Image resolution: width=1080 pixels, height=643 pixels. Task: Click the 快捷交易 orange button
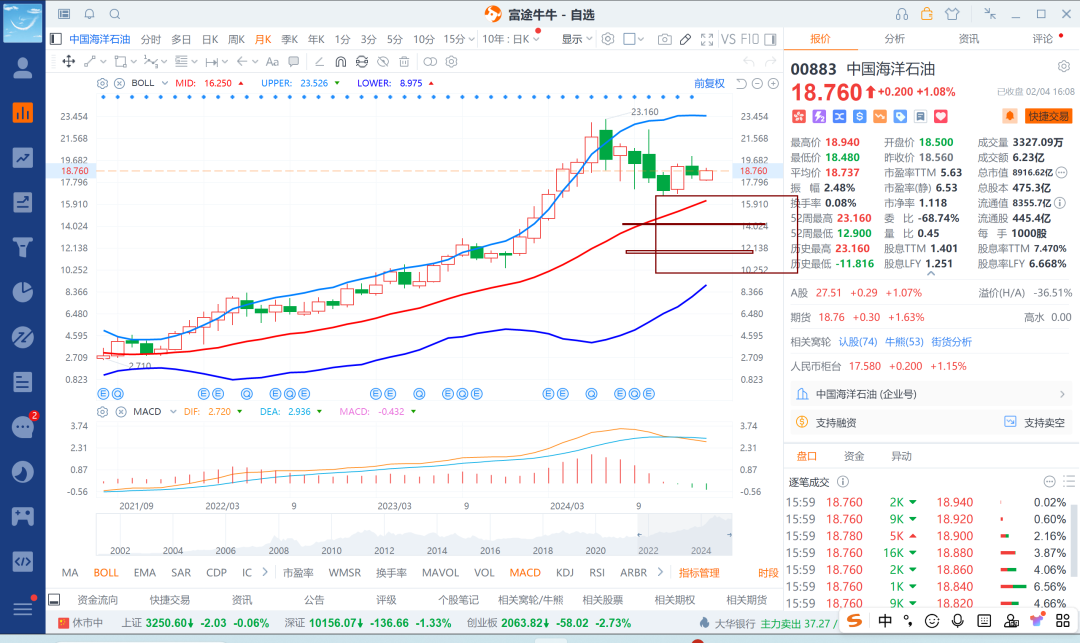click(x=1048, y=116)
